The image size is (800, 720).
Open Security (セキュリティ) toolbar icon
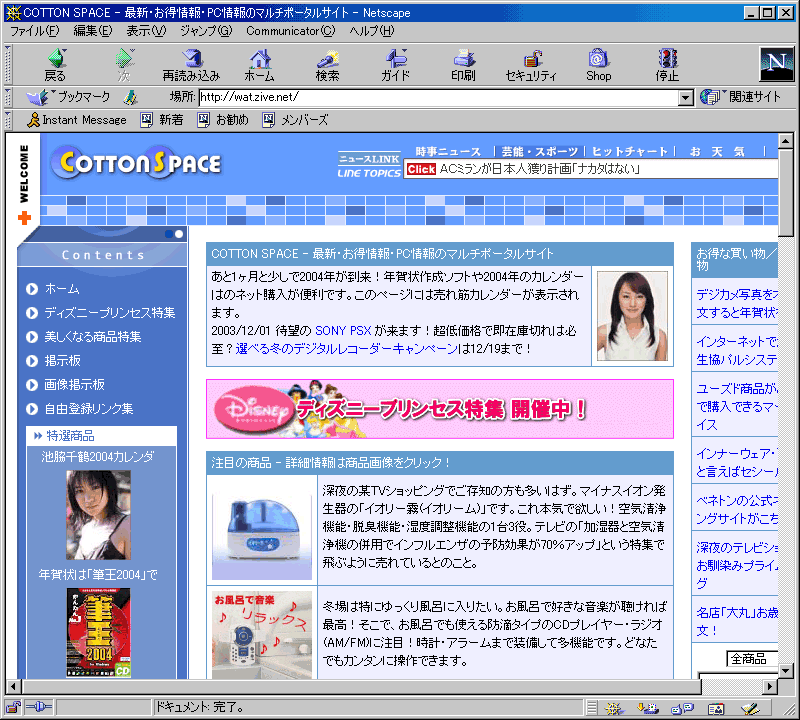531,65
